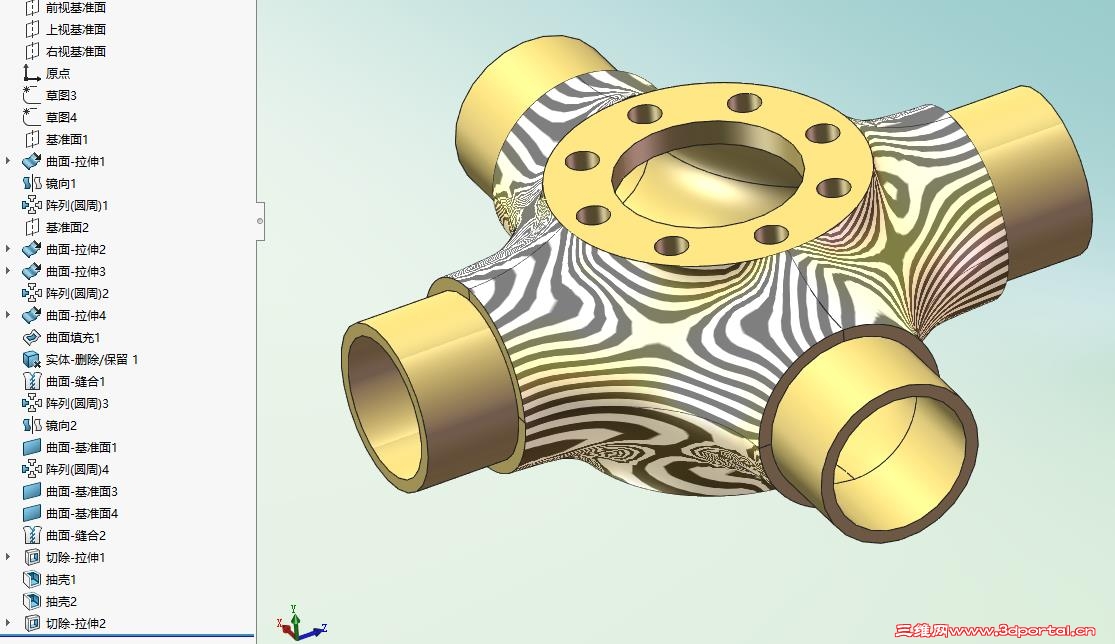
Task: Select the text 基准面1 in tree
Action: (x=67, y=139)
